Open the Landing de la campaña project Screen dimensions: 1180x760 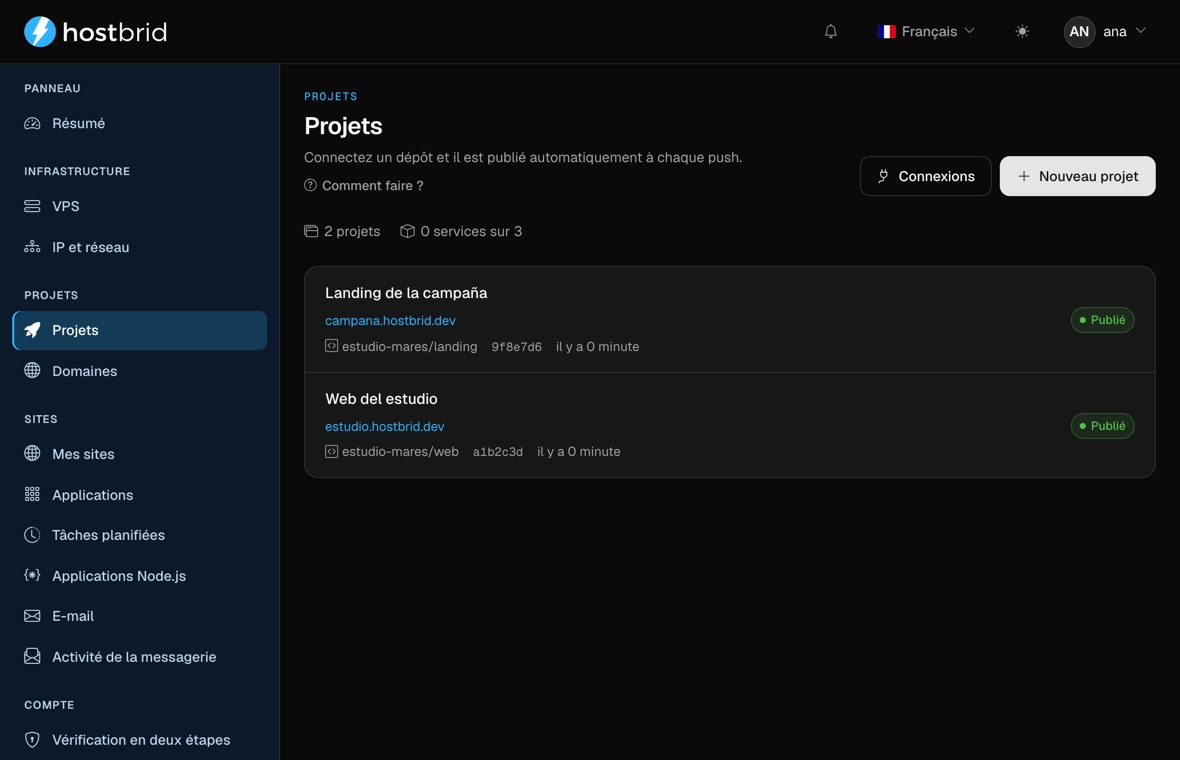click(406, 293)
